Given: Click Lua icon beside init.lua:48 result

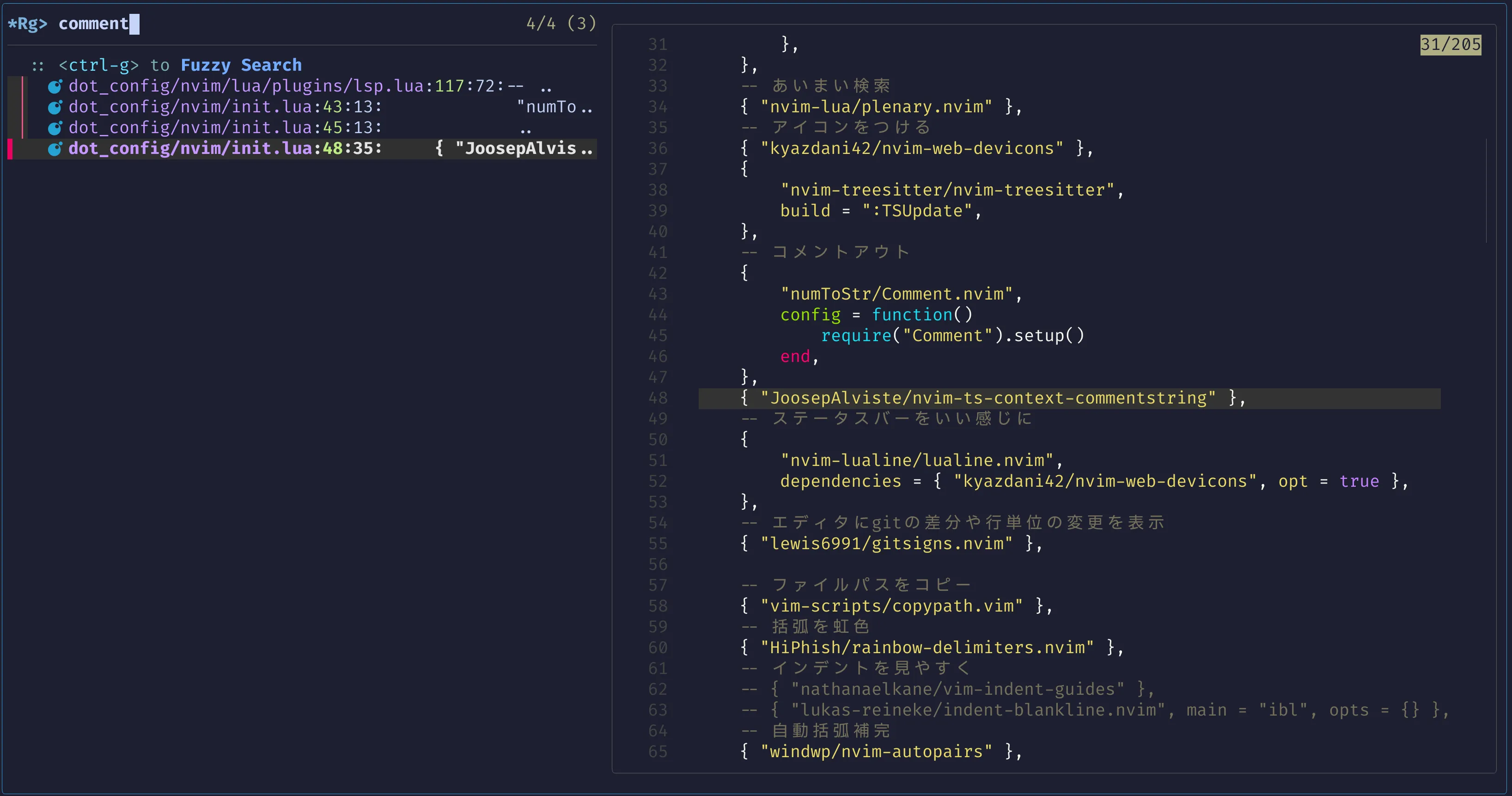Looking at the screenshot, I should pyautogui.click(x=55, y=149).
